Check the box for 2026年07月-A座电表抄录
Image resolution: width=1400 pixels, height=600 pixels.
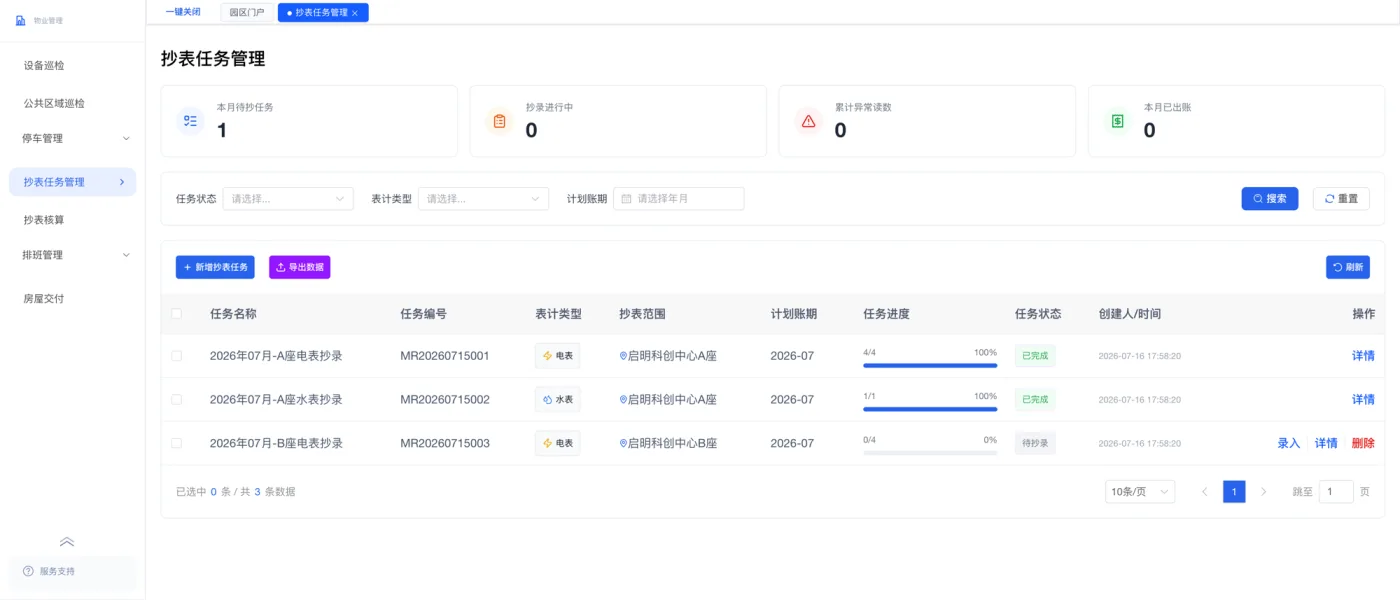tap(177, 356)
